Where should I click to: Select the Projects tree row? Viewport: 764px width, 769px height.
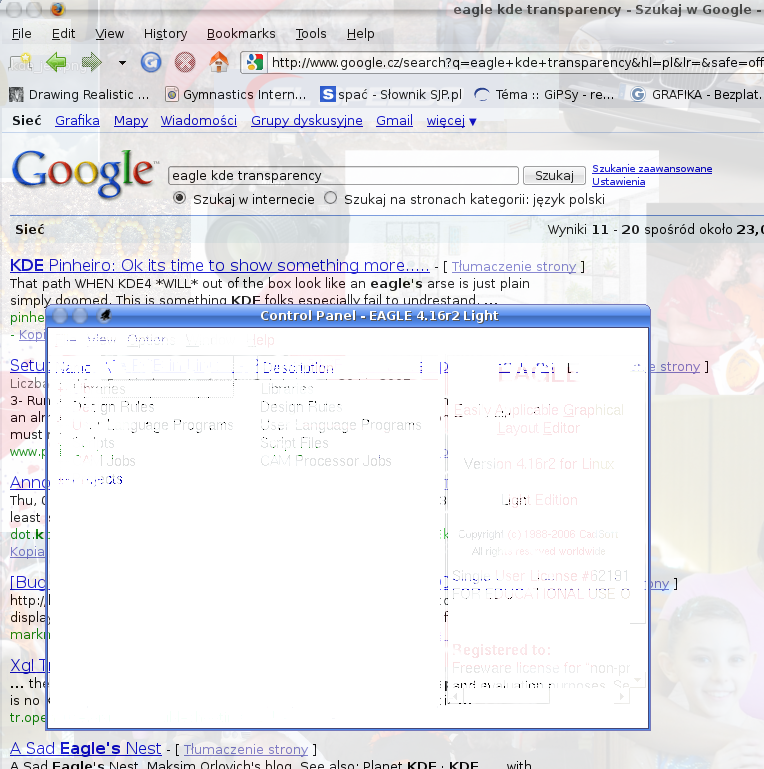pyautogui.click(x=97, y=479)
